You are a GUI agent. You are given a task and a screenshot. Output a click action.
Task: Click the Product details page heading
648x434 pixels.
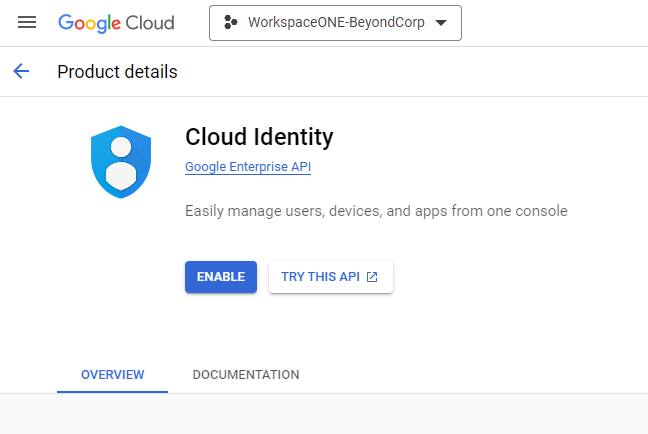[x=117, y=72]
